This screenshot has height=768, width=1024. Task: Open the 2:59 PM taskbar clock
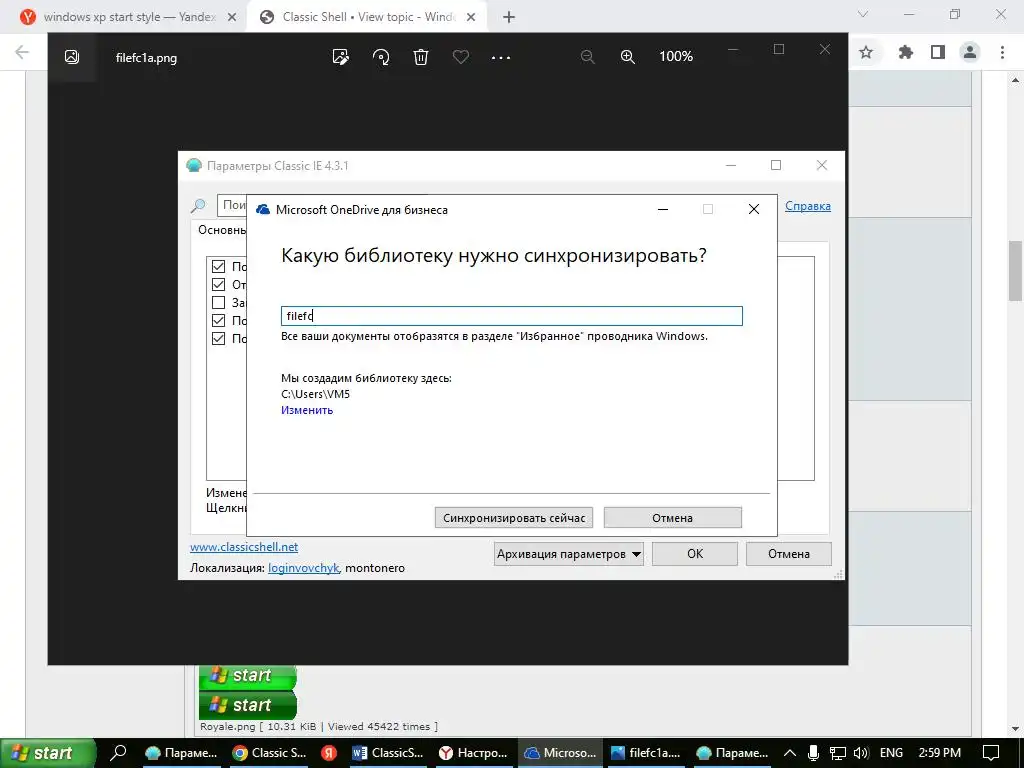[940, 753]
